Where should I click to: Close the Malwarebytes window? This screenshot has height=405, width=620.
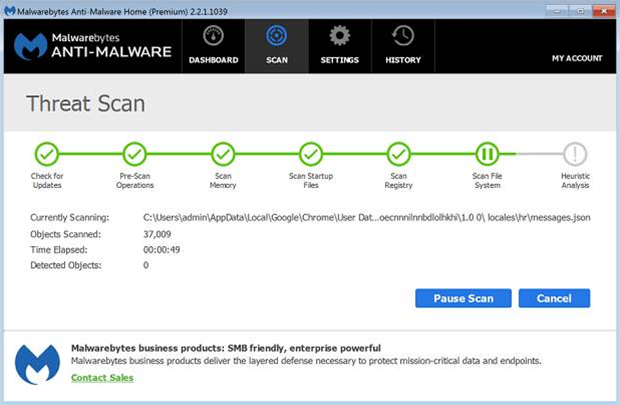604,11
